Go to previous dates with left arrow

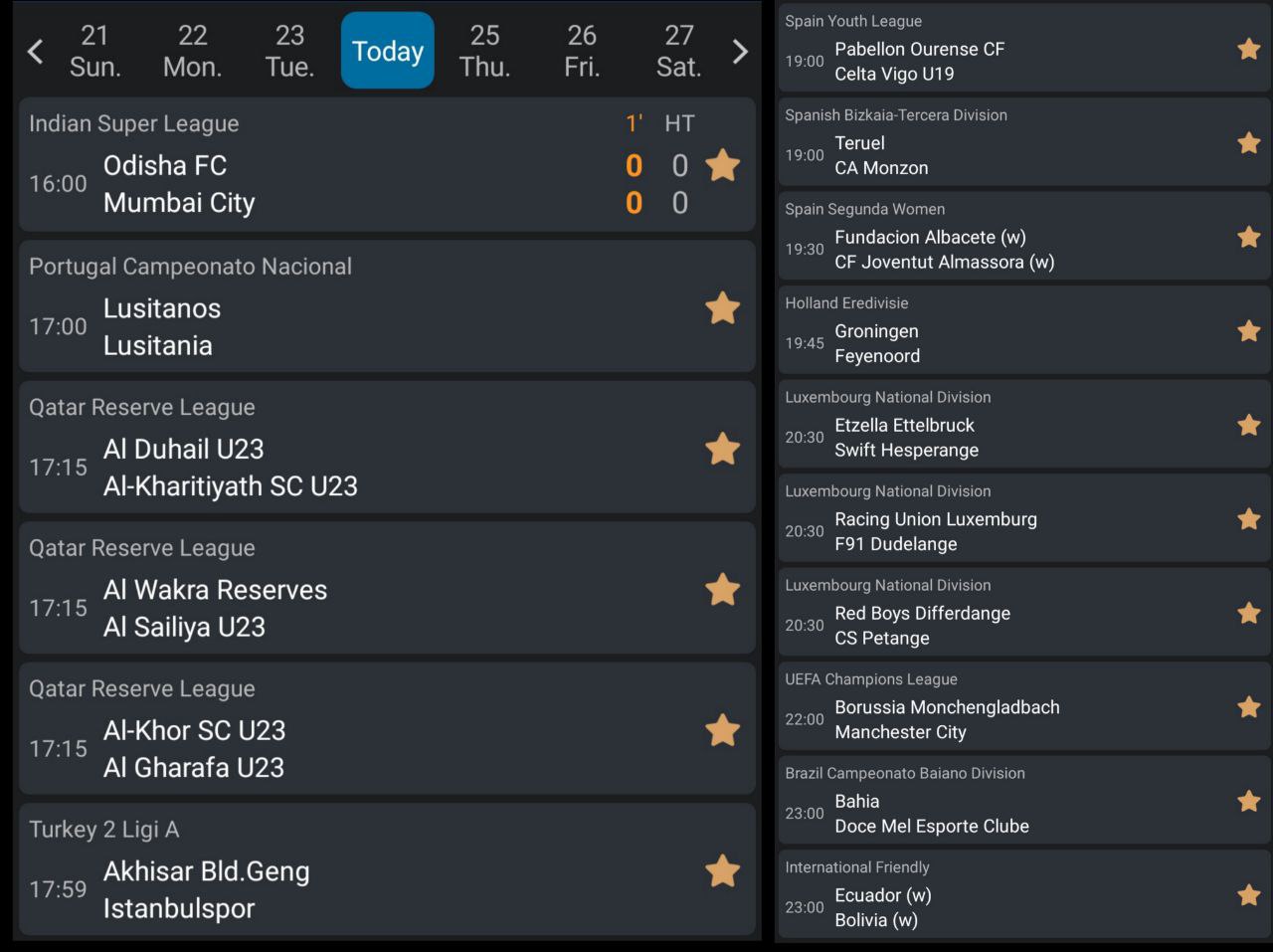(x=36, y=51)
